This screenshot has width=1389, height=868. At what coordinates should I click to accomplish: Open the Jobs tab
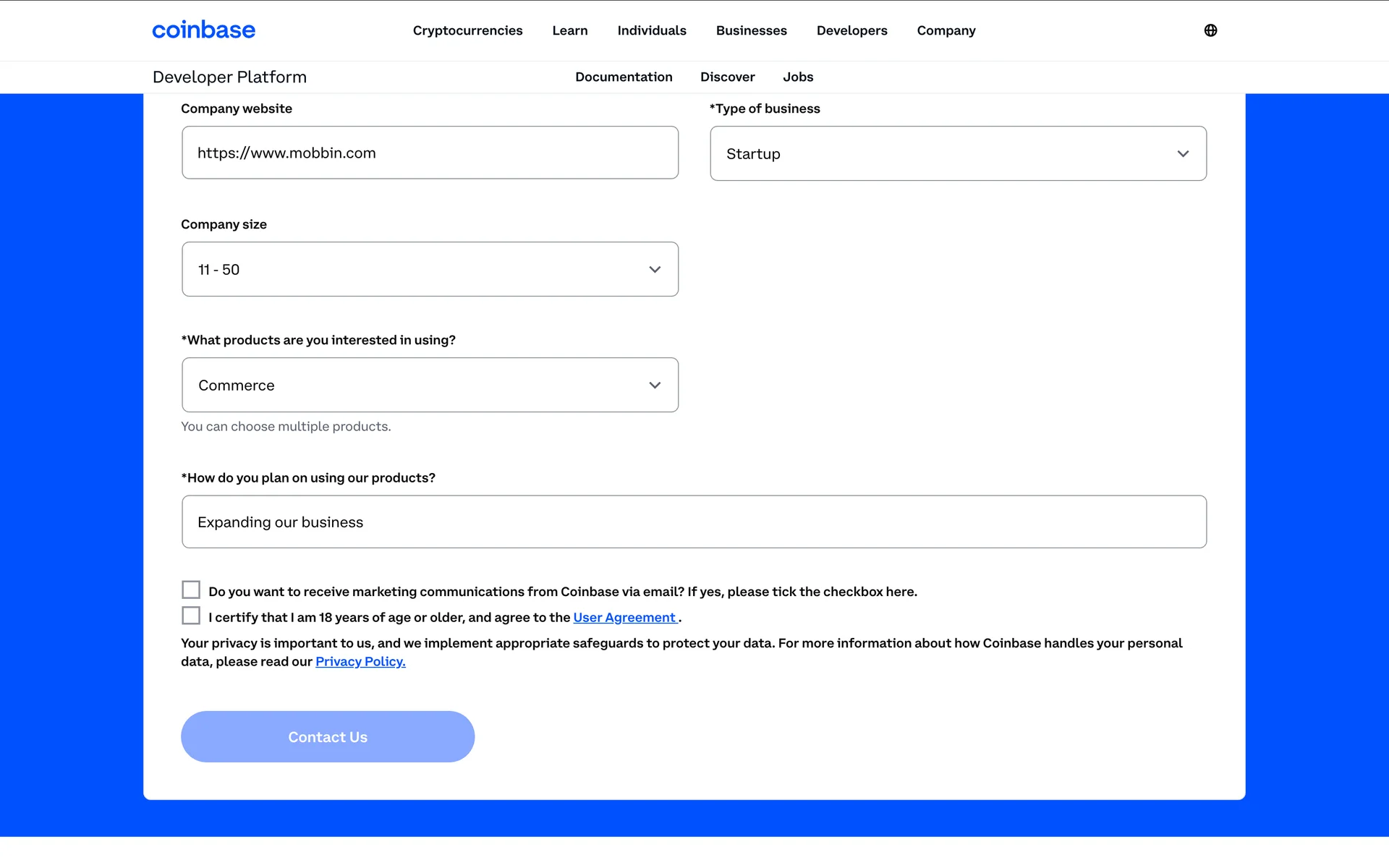click(x=798, y=77)
